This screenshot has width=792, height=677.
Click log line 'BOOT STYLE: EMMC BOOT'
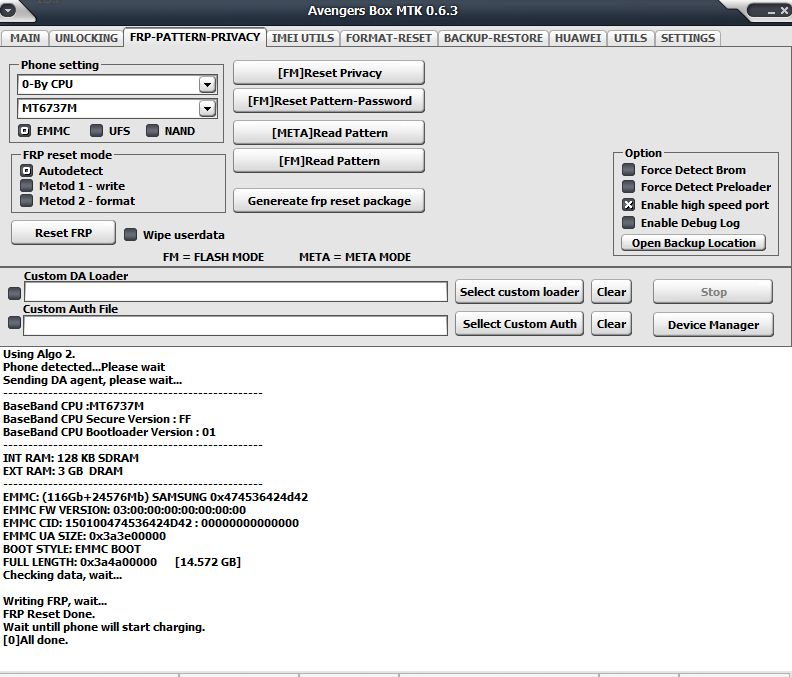(72, 549)
